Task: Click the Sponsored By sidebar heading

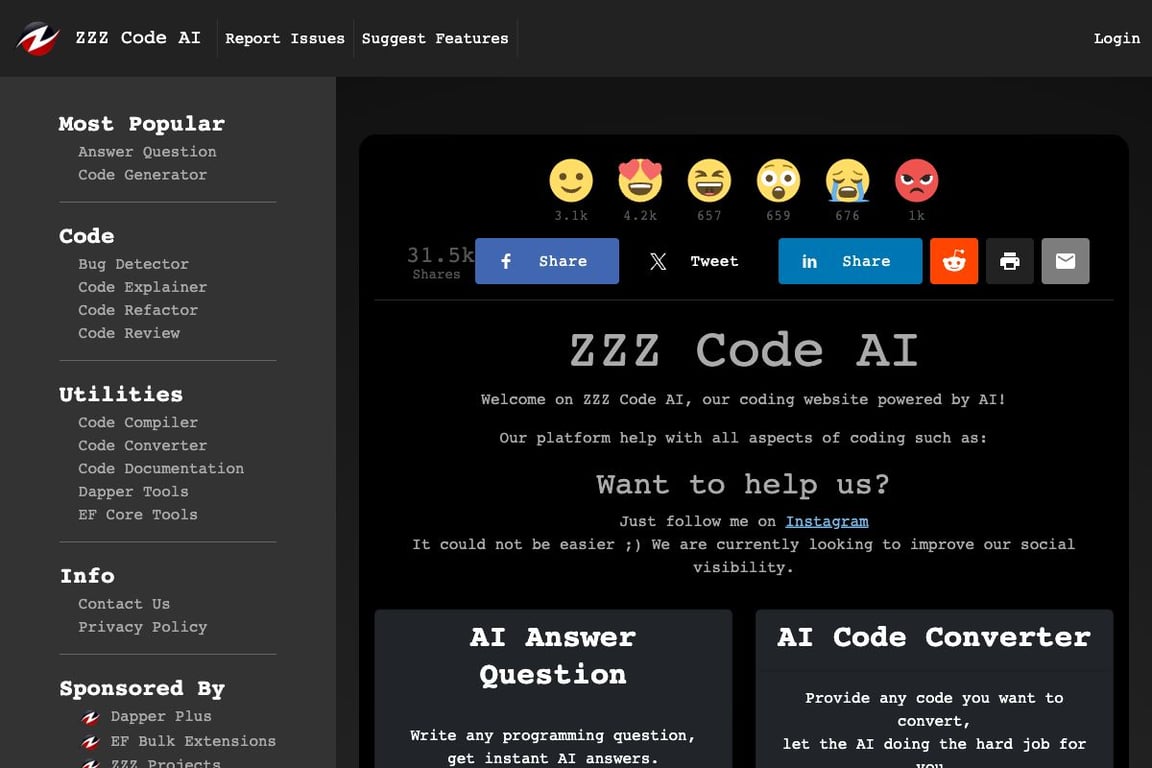Action: [x=142, y=689]
